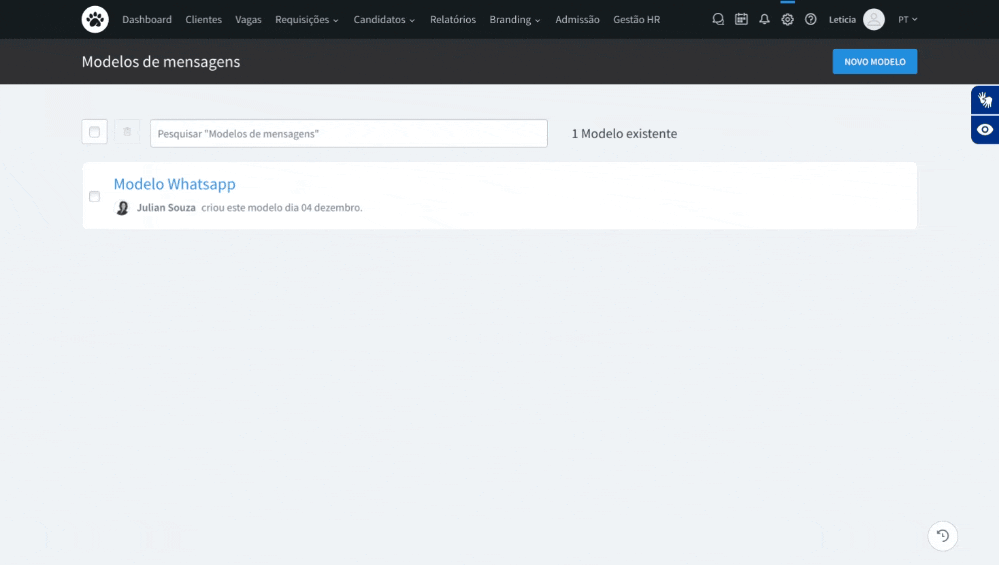Viewport: 999px width, 565px height.
Task: Open the Clientes menu item
Action: (204, 20)
